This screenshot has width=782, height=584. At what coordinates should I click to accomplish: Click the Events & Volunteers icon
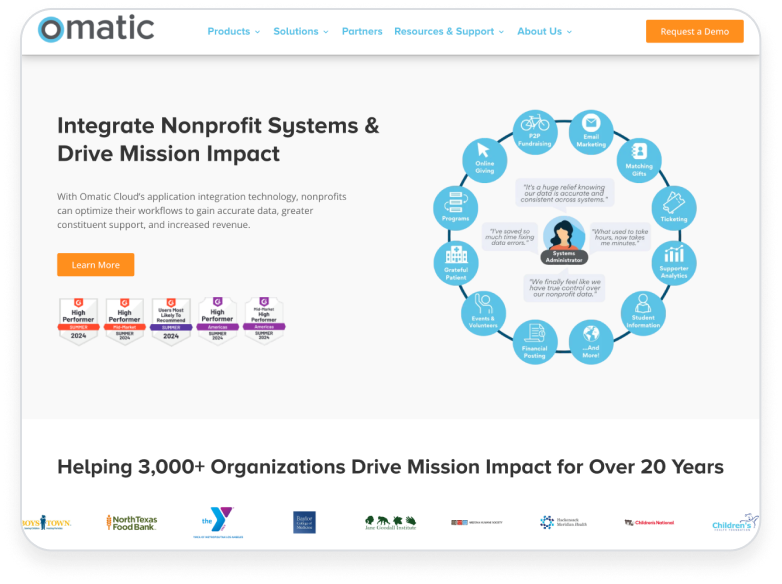[x=483, y=313]
